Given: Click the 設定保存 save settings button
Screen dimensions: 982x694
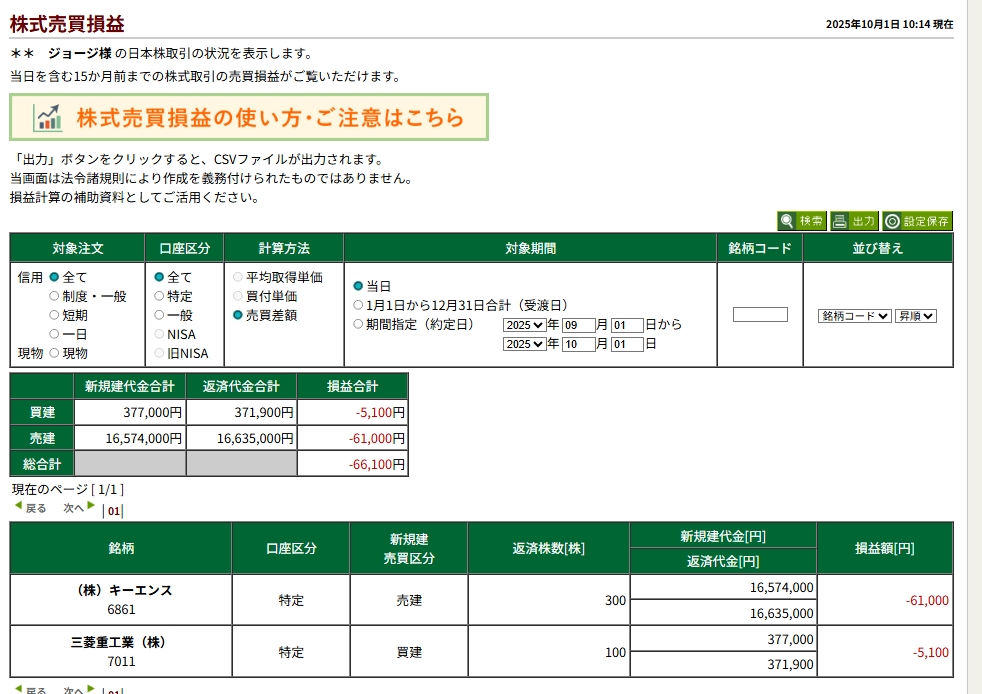Looking at the screenshot, I should click(917, 221).
